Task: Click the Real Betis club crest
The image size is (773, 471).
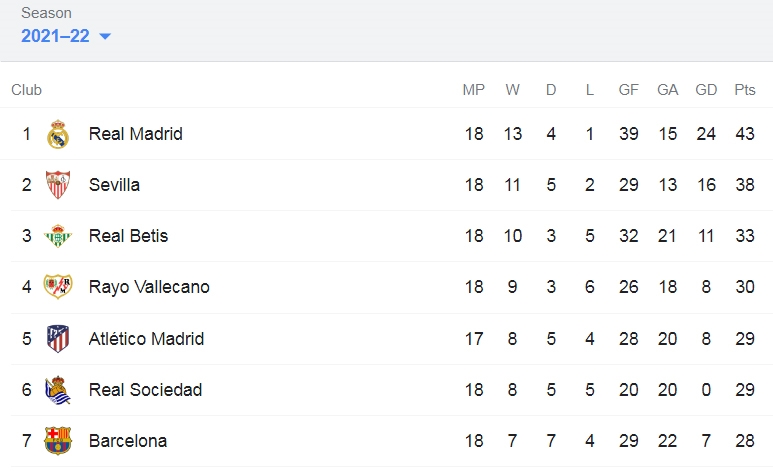Action: pos(58,236)
